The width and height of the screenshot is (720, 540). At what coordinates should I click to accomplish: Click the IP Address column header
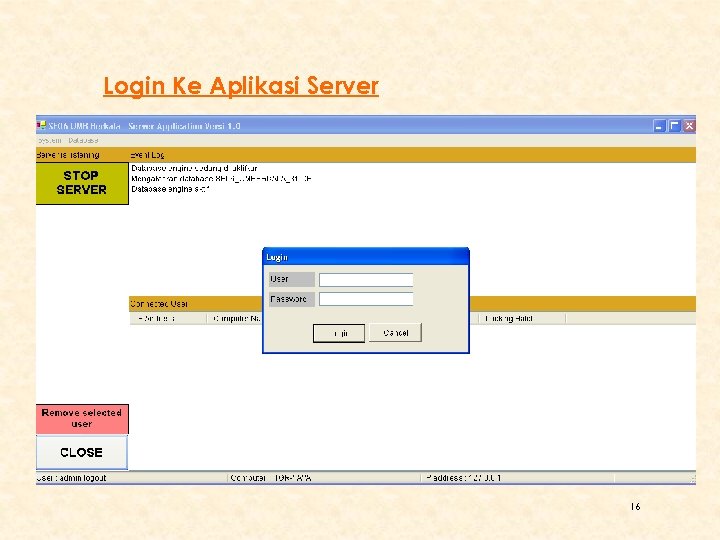[x=169, y=319]
